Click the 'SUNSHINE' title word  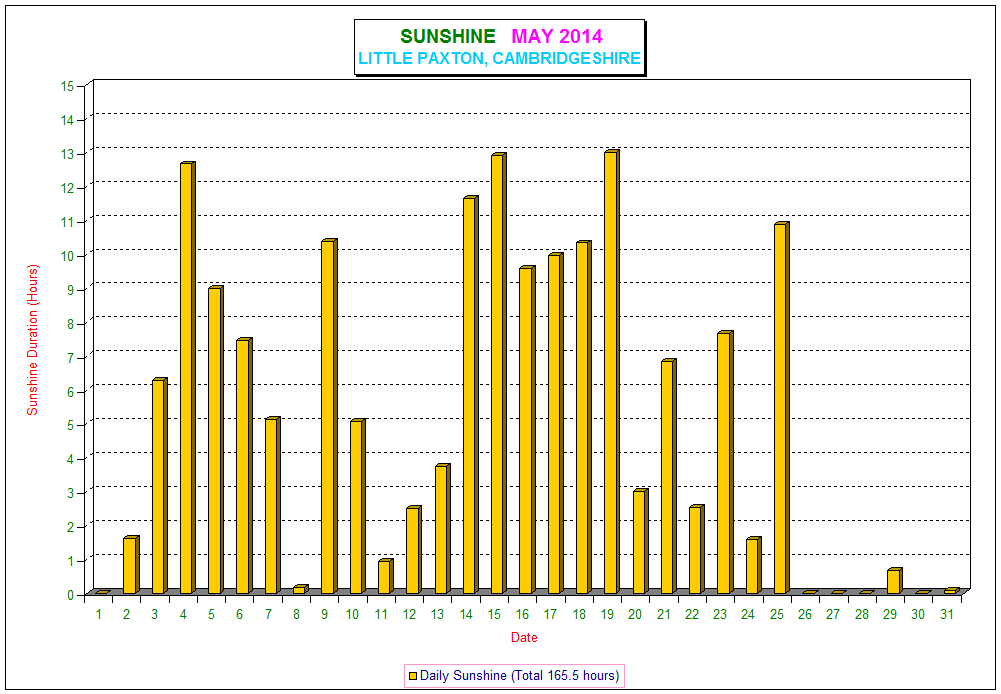(448, 36)
